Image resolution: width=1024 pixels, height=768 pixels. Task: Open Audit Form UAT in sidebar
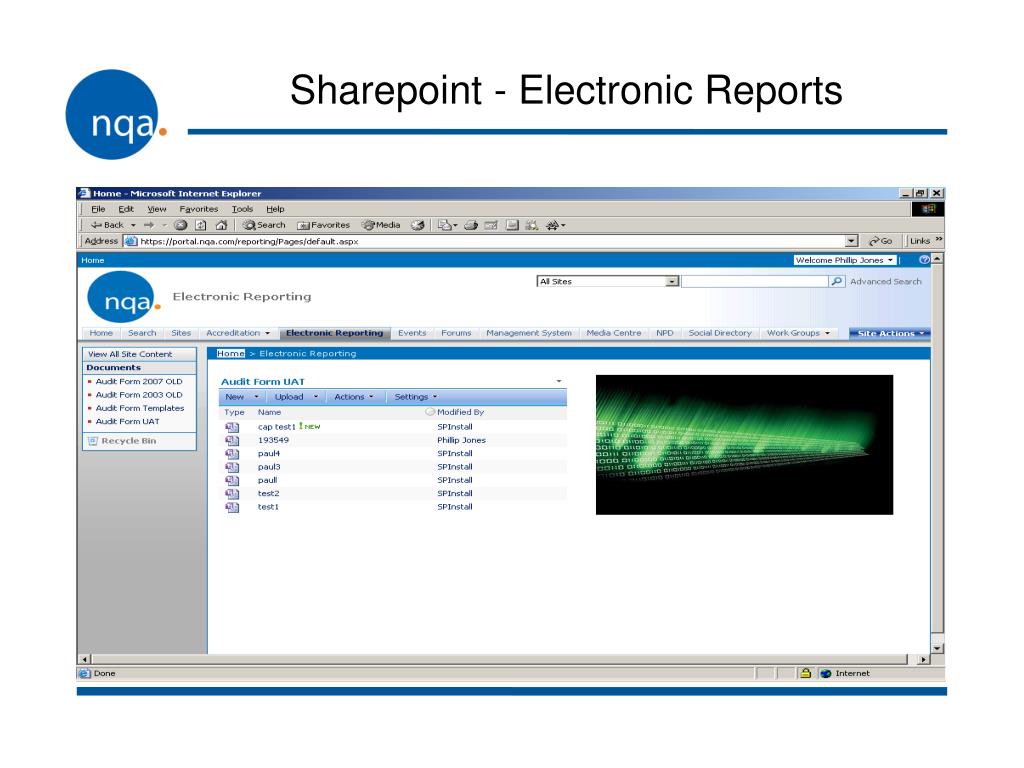127,422
